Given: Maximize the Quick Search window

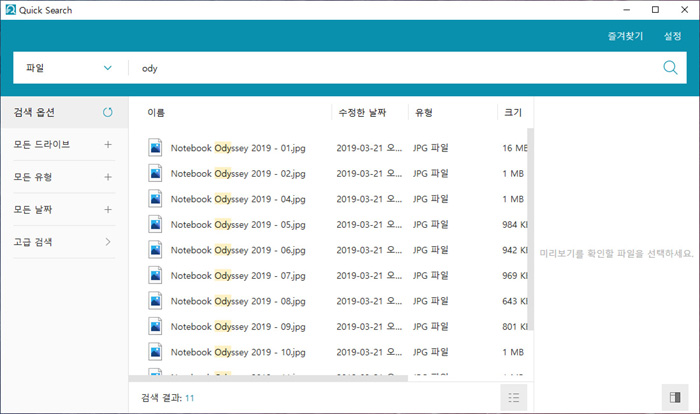Looking at the screenshot, I should [x=655, y=9].
